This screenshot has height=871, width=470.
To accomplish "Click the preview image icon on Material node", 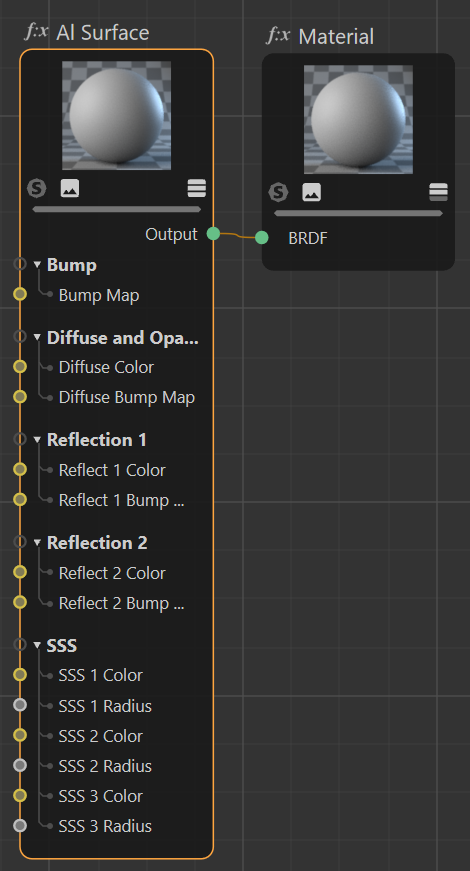I will click(311, 192).
